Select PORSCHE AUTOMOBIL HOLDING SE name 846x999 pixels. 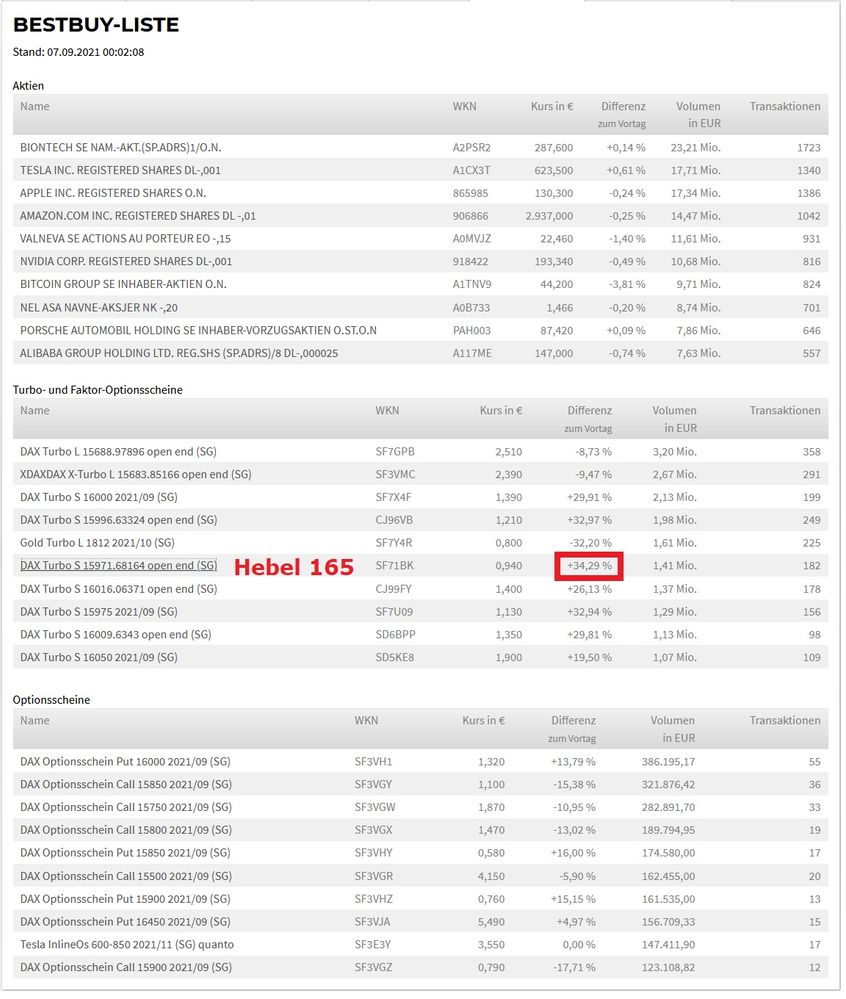[199, 332]
